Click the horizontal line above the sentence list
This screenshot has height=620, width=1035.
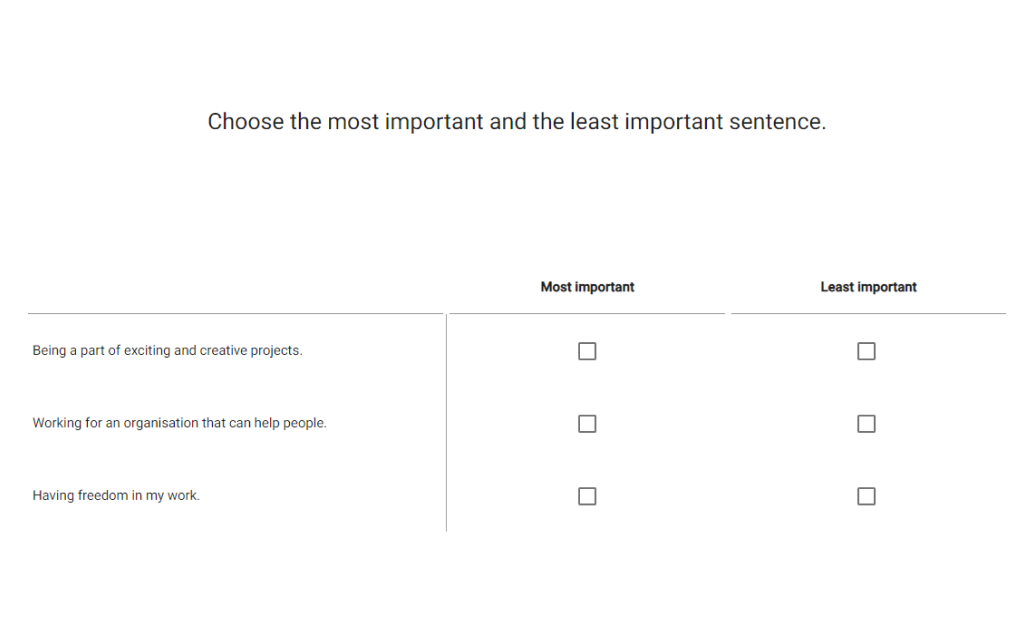pyautogui.click(x=235, y=314)
